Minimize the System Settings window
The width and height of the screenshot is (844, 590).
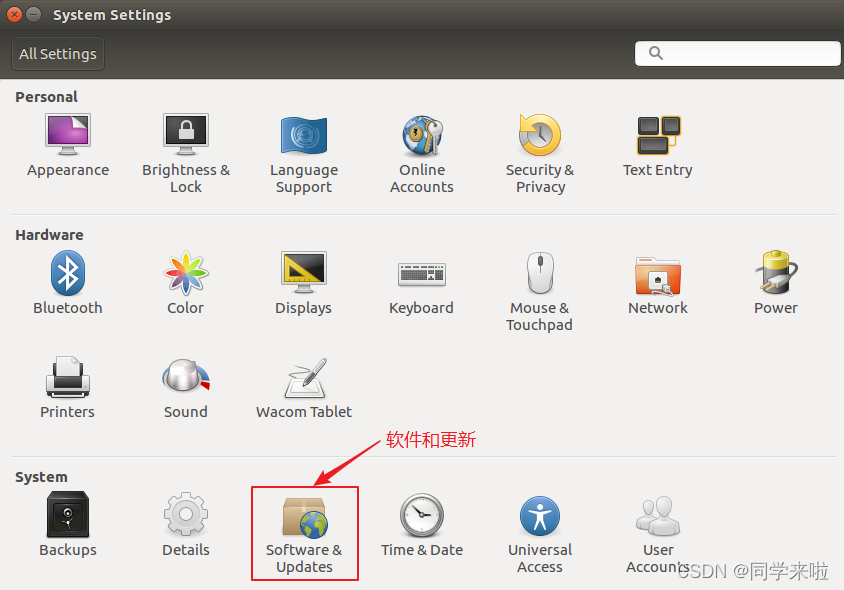point(34,15)
